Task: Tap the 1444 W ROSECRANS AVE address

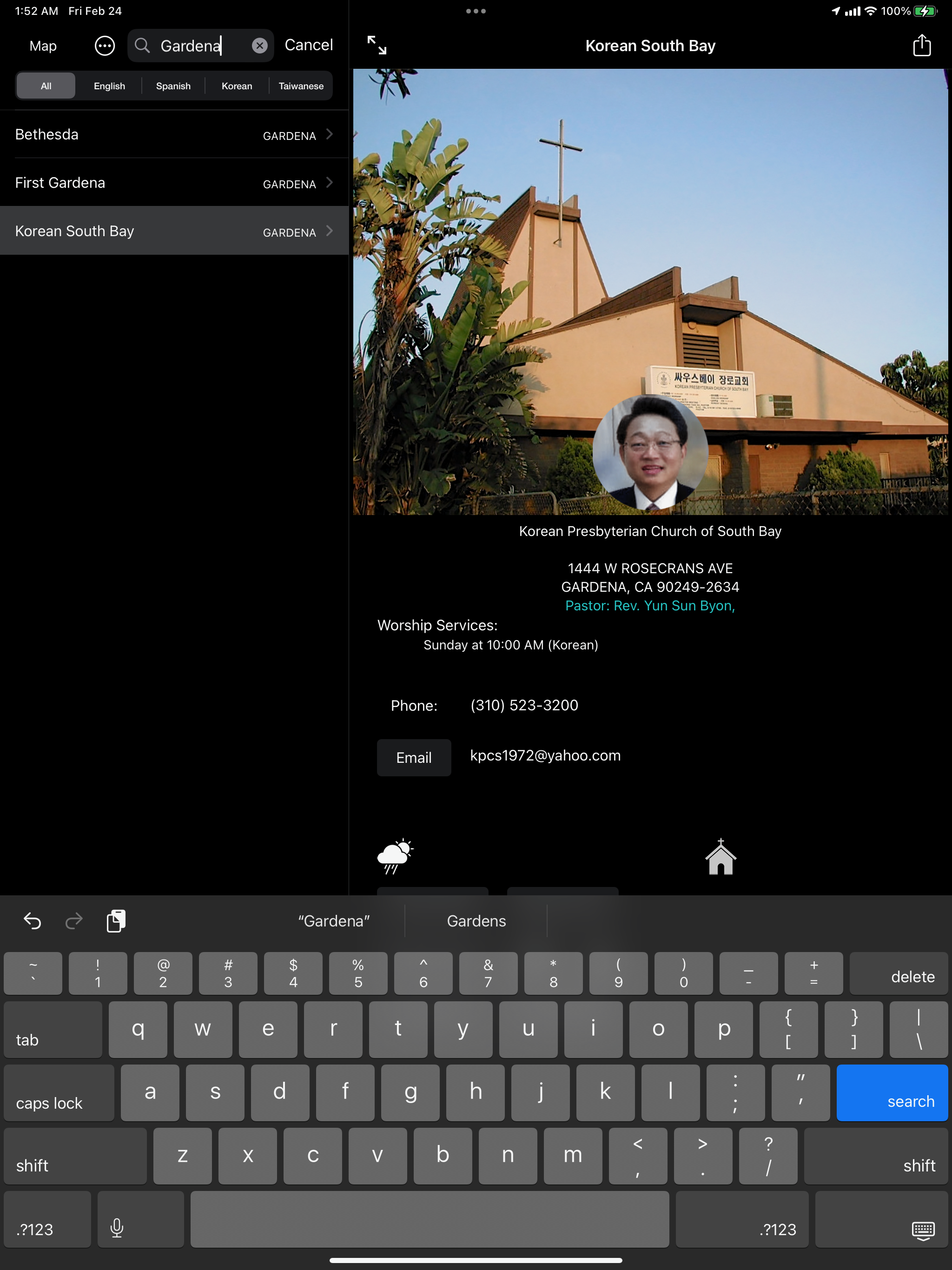Action: pyautogui.click(x=650, y=569)
